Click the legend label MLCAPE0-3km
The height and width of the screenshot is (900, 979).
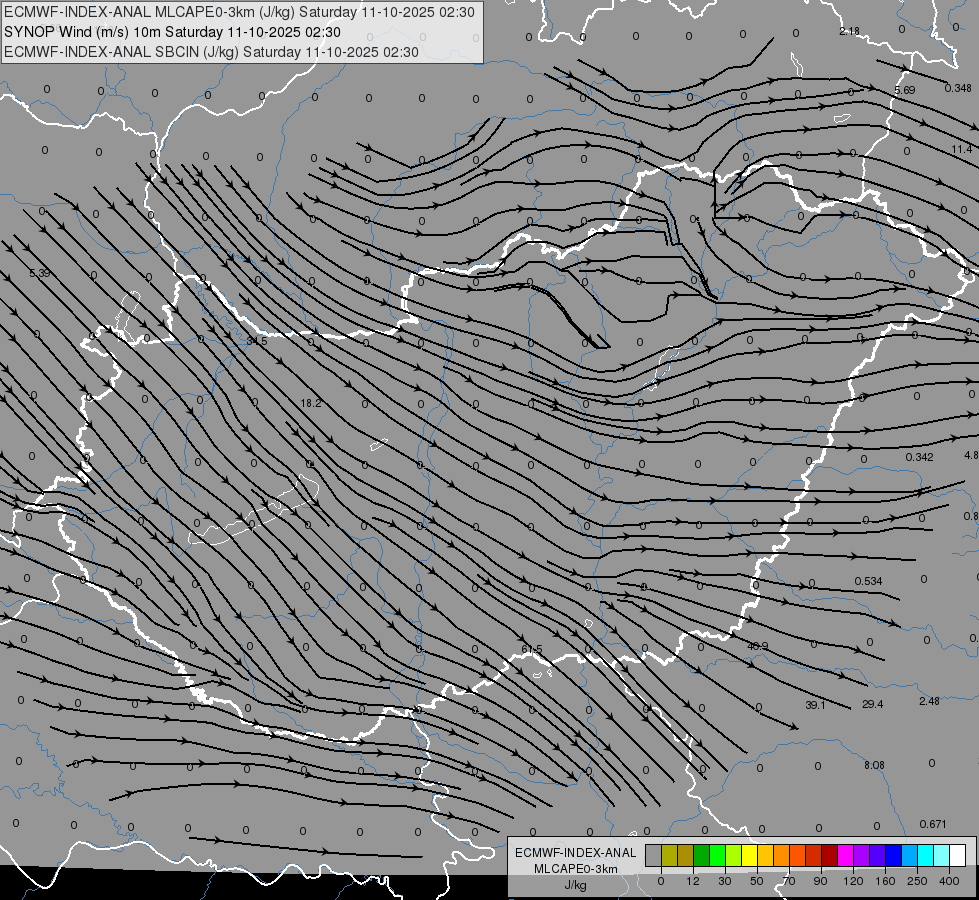[x=576, y=869]
